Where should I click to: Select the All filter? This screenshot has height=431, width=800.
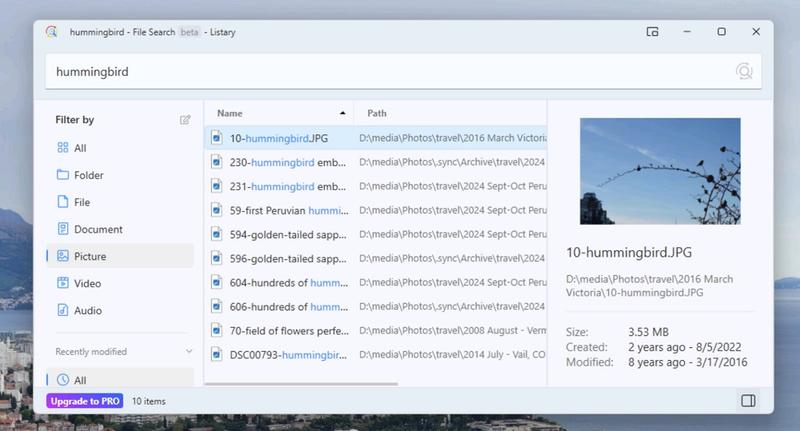click(80, 148)
